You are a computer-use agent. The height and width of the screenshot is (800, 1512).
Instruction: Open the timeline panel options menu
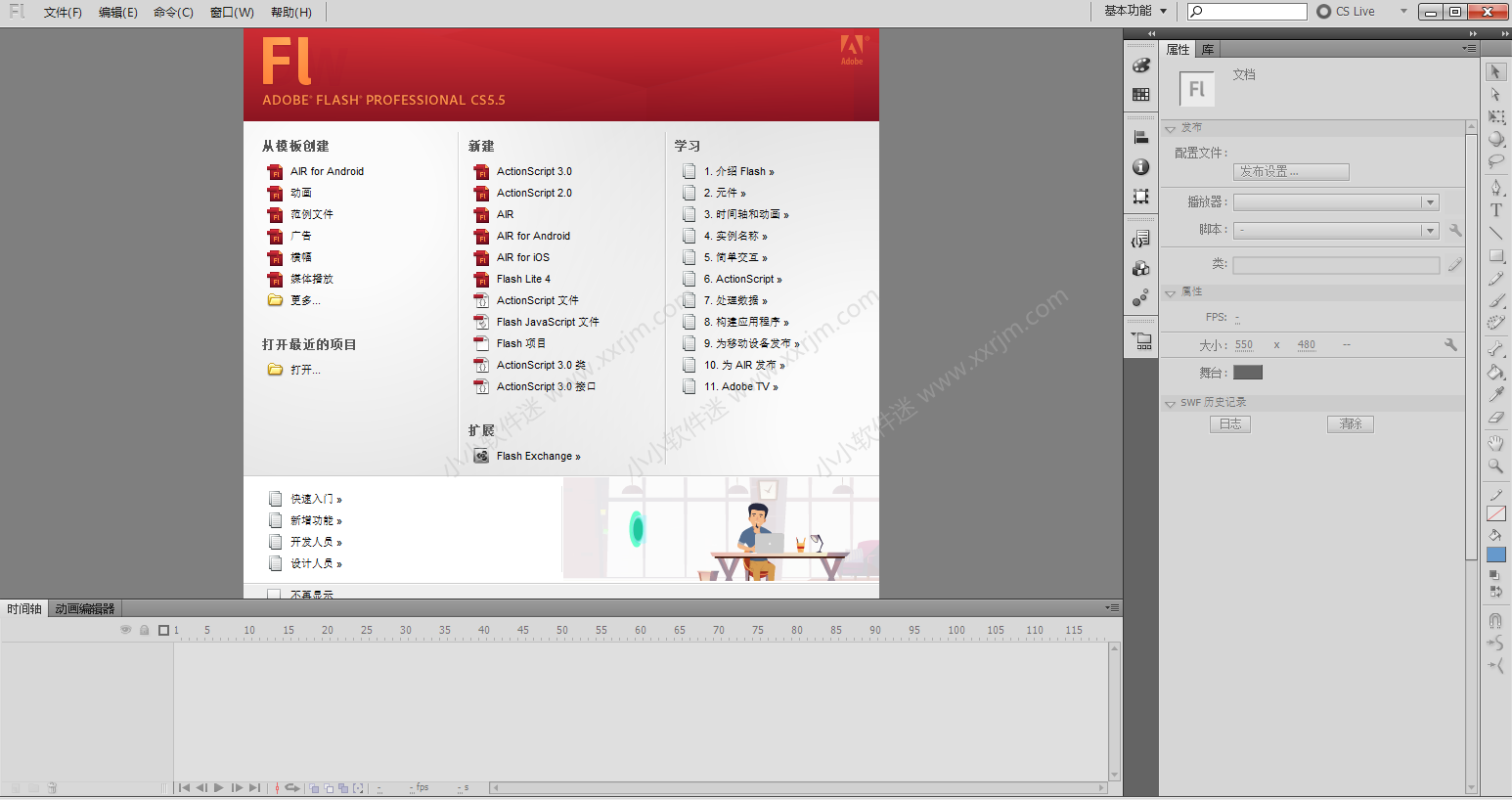[1112, 607]
